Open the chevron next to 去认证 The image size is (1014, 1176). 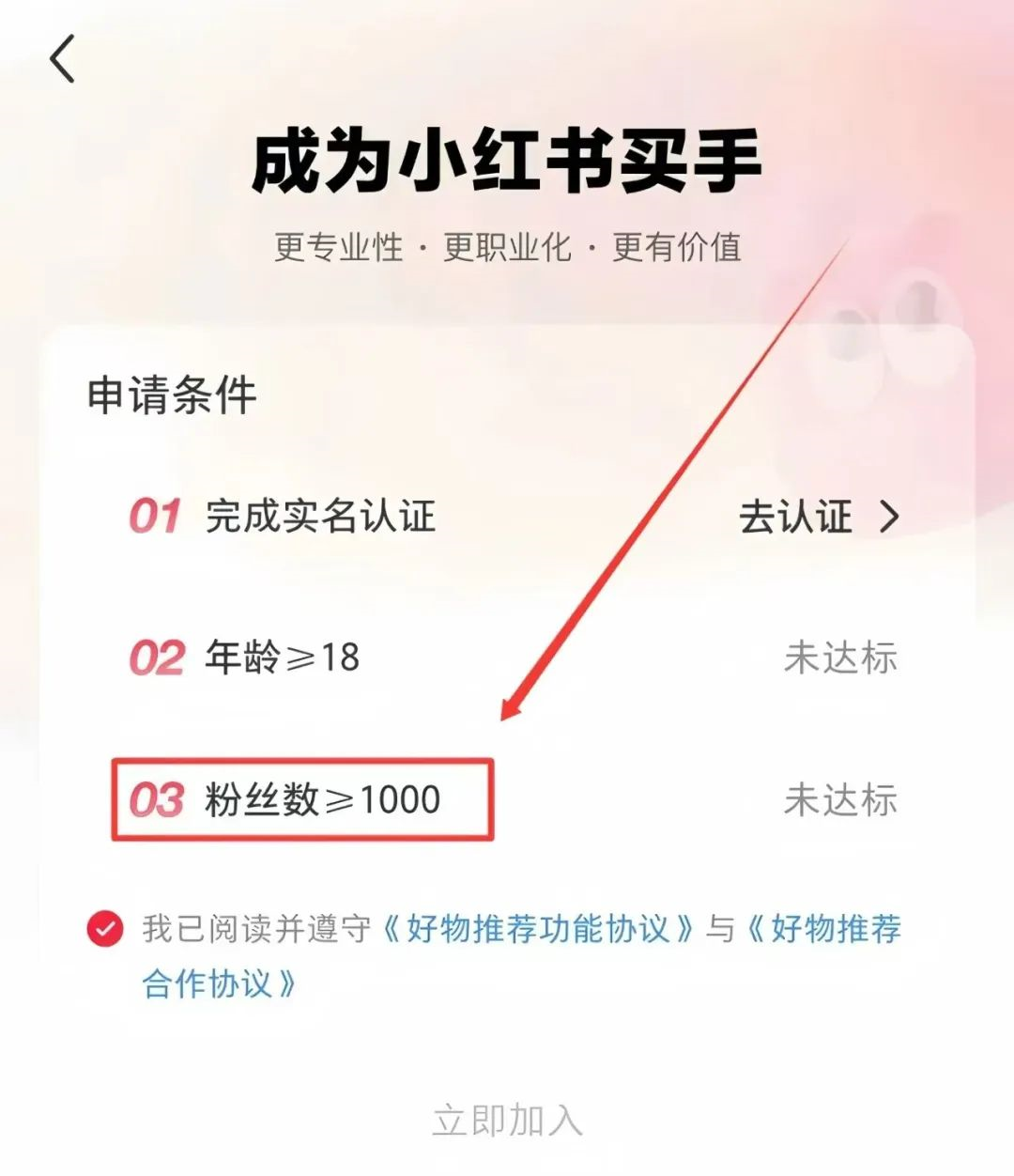888,517
